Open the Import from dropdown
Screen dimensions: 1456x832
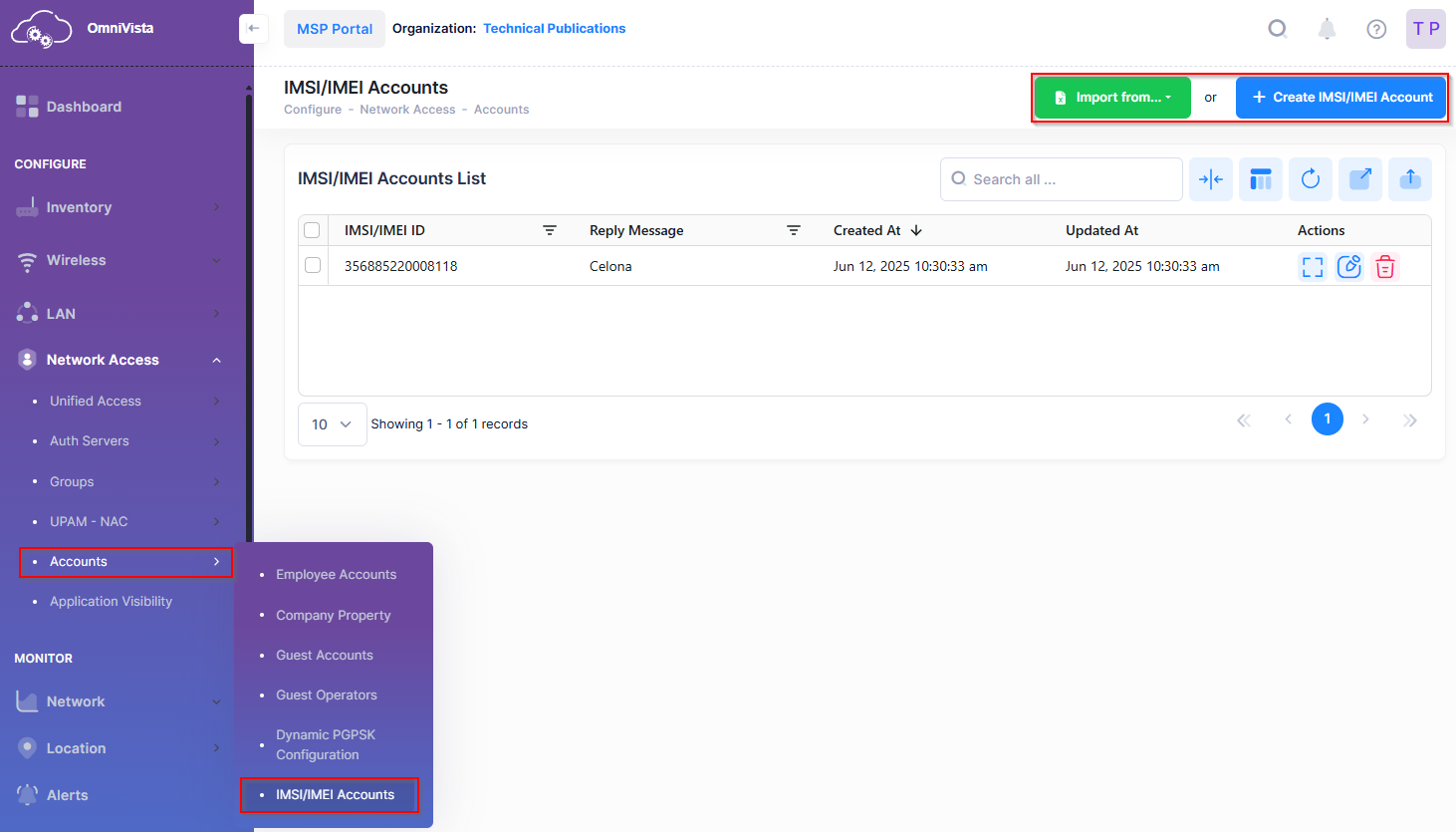pyautogui.click(x=1112, y=98)
